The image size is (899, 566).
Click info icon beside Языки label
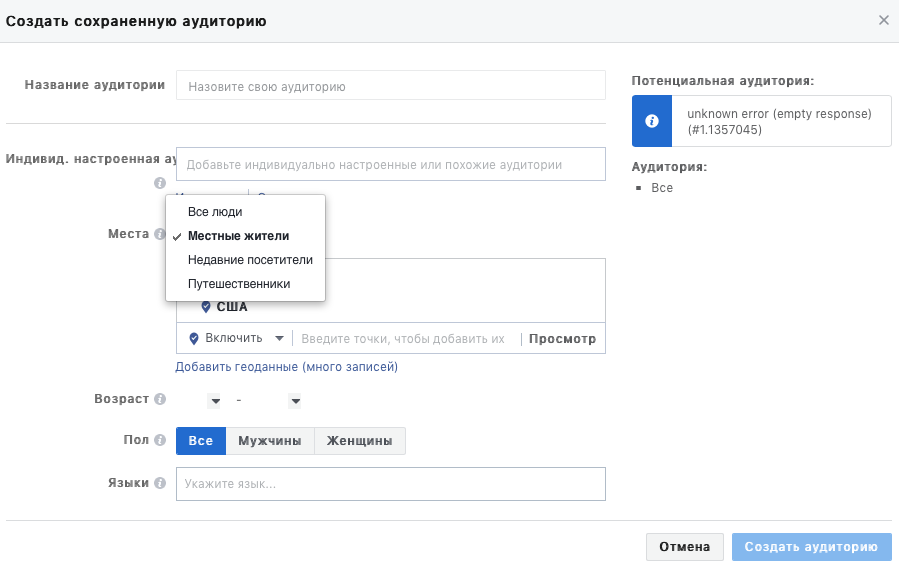click(159, 483)
